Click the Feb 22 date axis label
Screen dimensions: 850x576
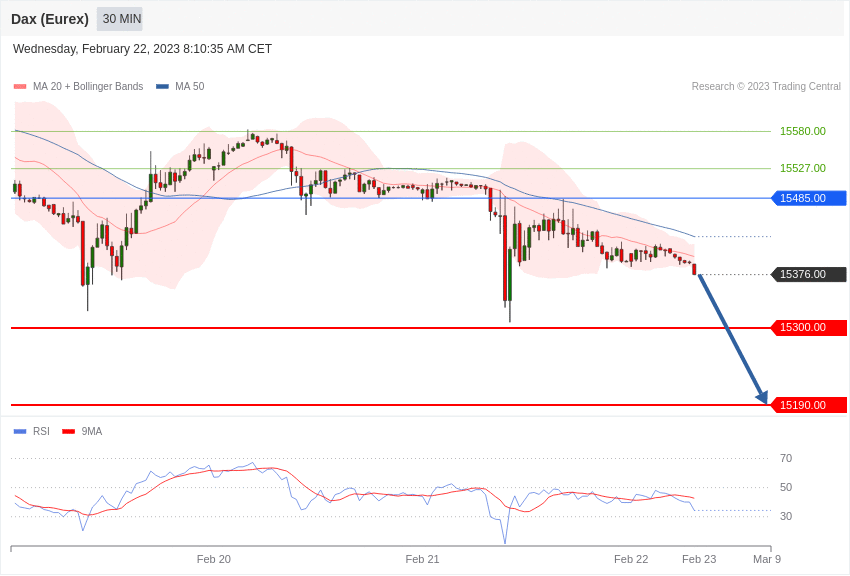coord(631,559)
